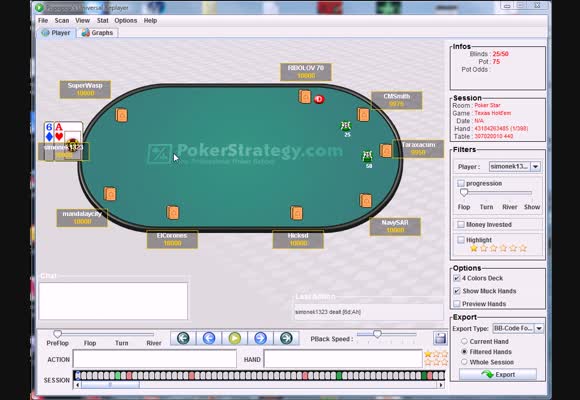This screenshot has width=580, height=400.
Task: Start replay with the green play button
Action: [235, 338]
